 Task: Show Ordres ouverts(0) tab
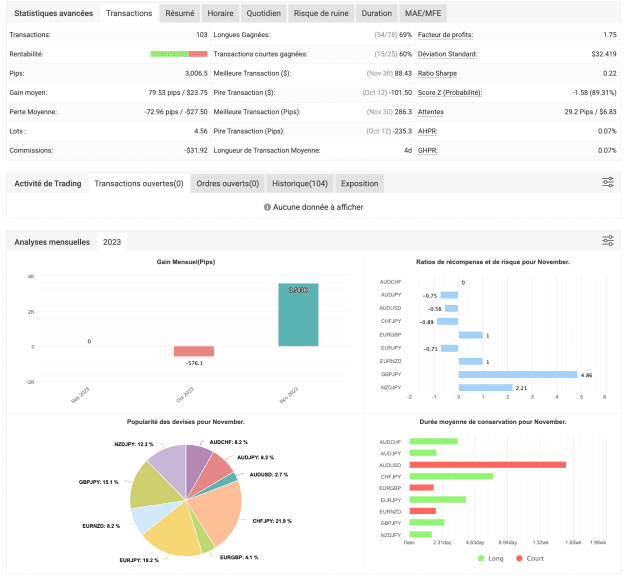pyautogui.click(x=228, y=183)
